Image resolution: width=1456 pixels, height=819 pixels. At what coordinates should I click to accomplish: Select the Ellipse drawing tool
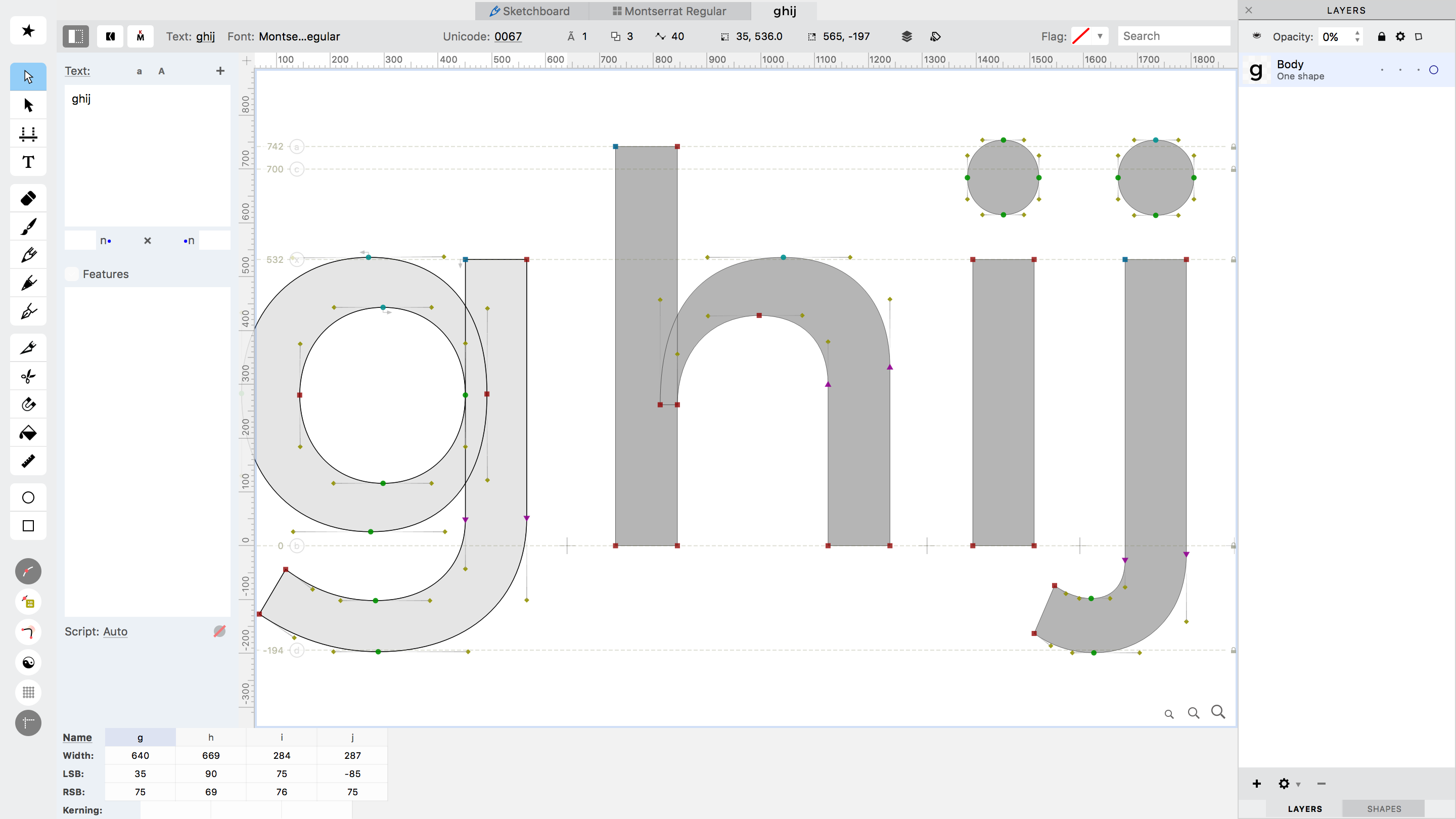point(27,497)
